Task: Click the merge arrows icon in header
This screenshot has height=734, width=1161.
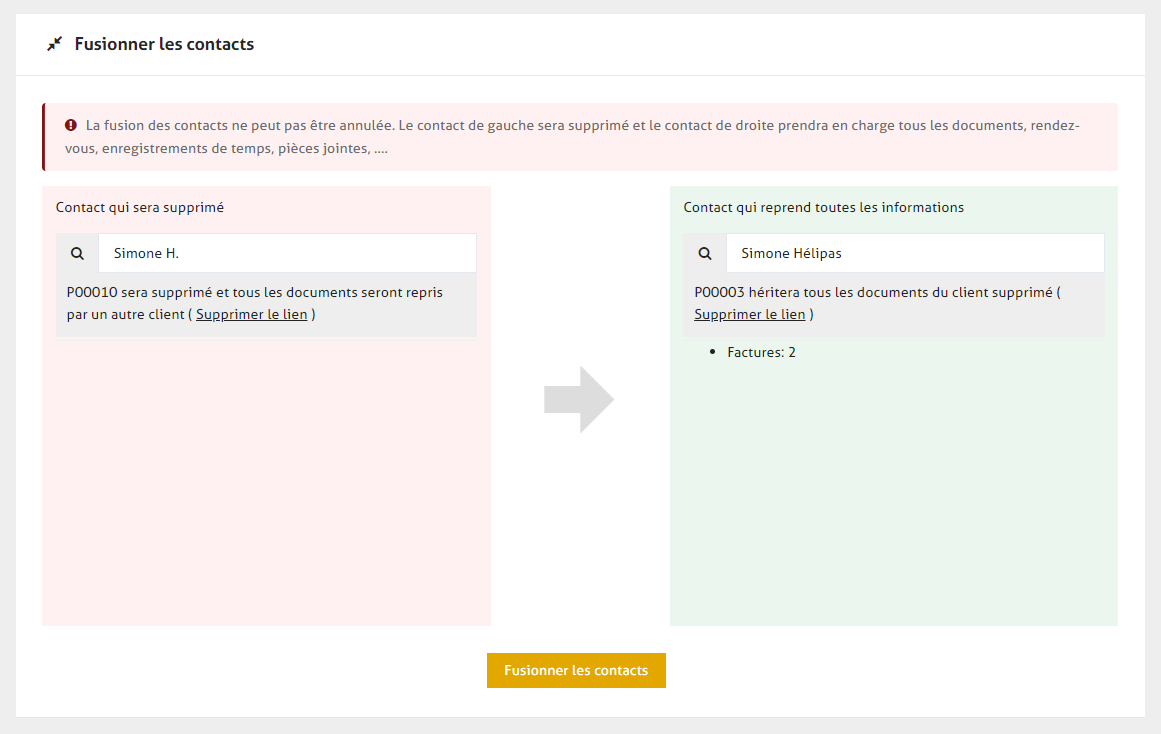Action: coord(54,44)
